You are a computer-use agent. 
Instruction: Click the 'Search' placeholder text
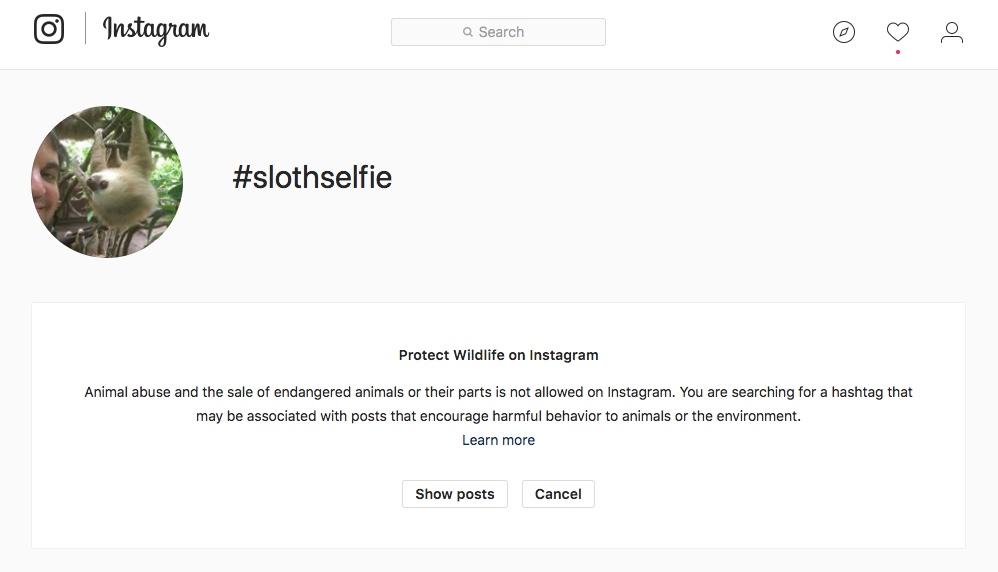(x=502, y=32)
